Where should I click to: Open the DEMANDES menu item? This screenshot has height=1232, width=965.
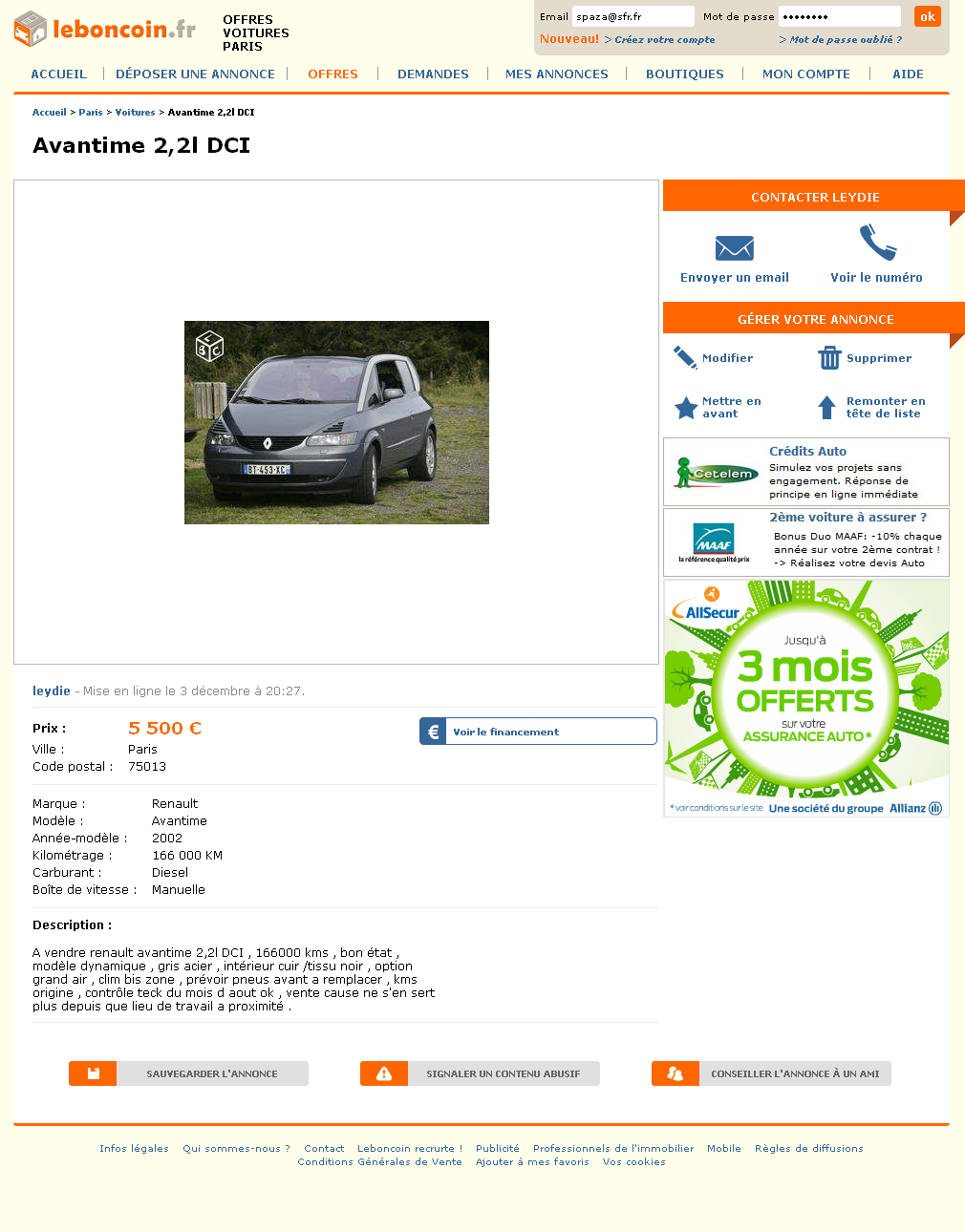(x=433, y=74)
